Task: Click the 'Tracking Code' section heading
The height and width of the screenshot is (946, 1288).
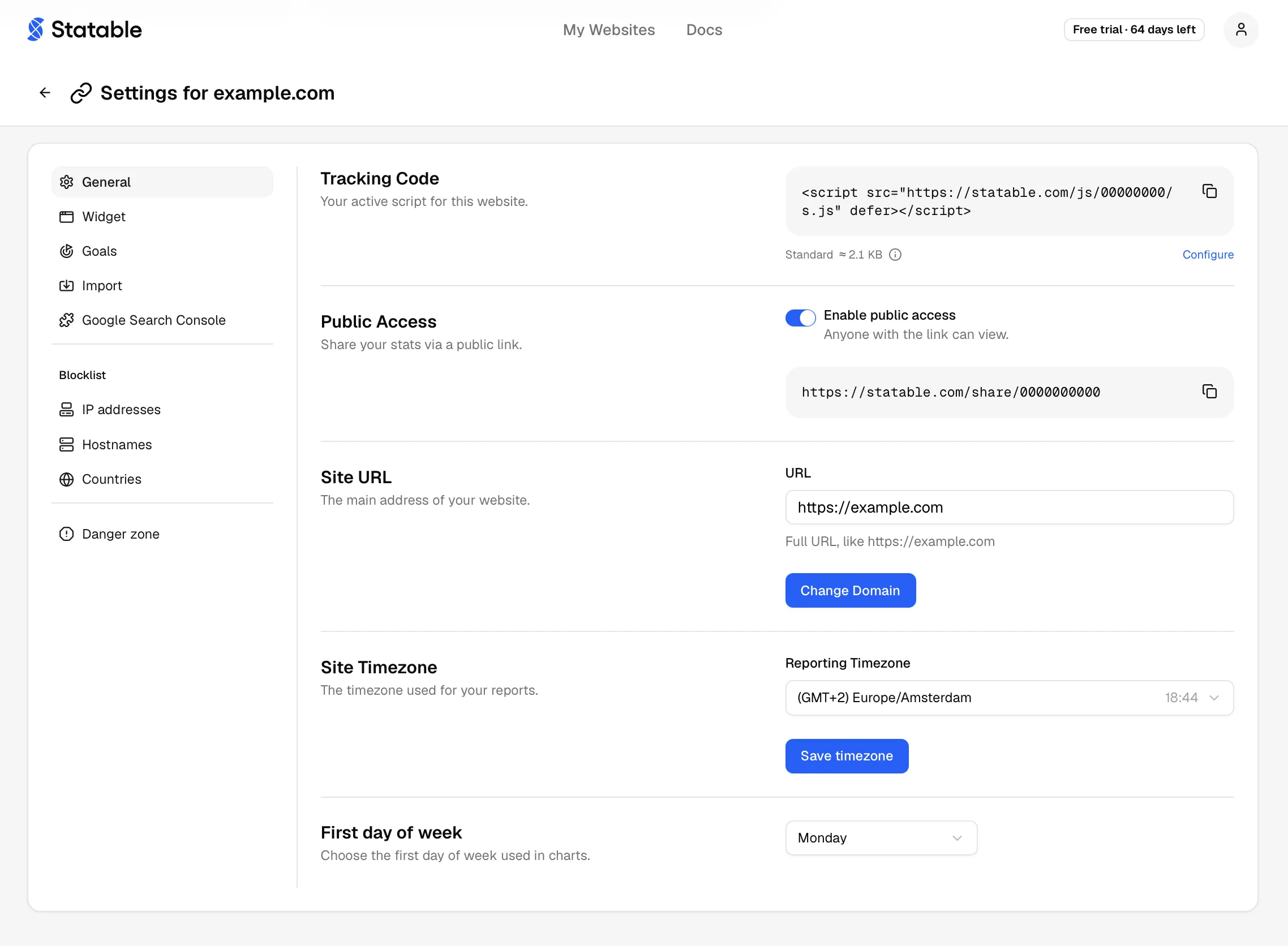Action: point(379,179)
